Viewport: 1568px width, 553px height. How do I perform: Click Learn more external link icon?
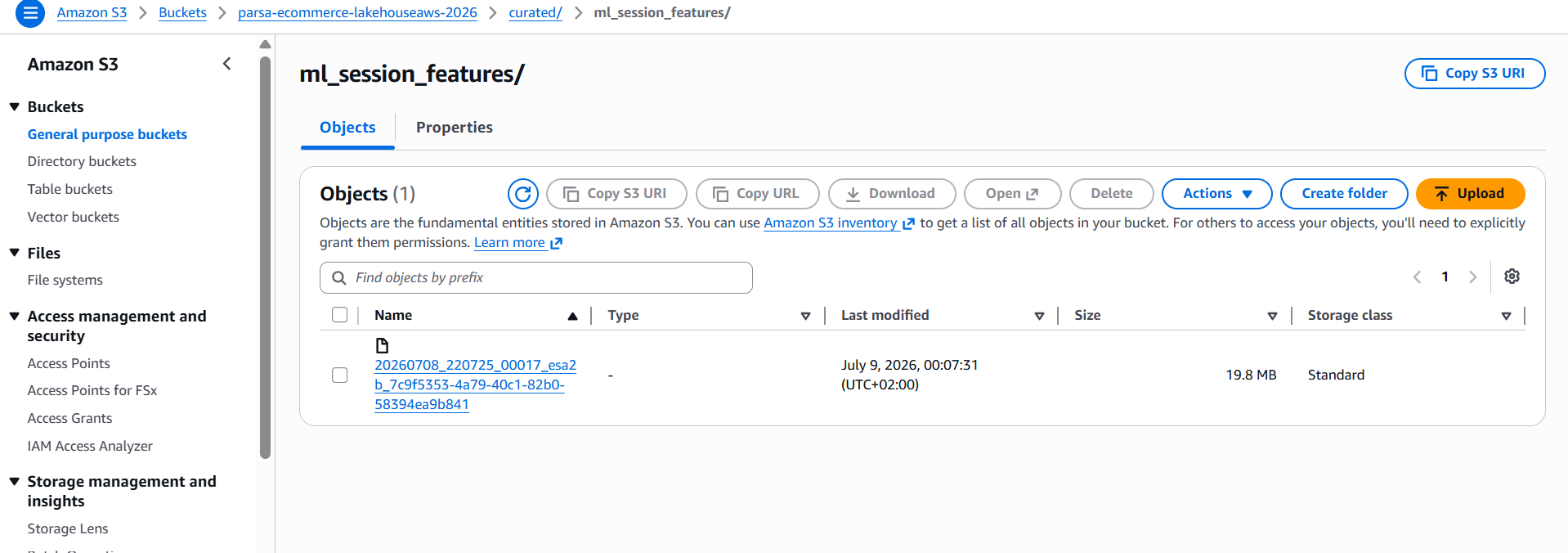[557, 243]
